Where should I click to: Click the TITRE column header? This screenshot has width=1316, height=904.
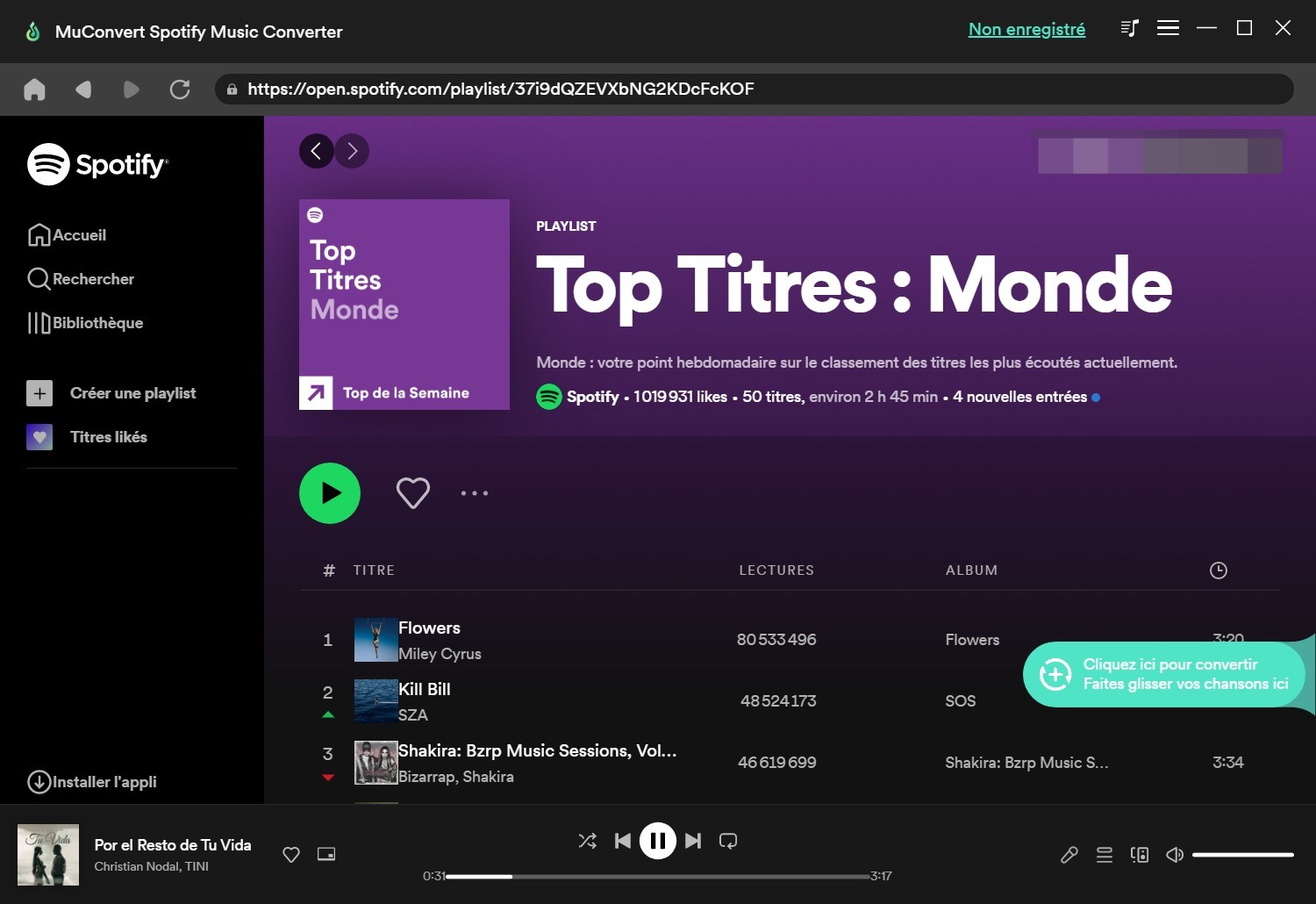(x=374, y=570)
